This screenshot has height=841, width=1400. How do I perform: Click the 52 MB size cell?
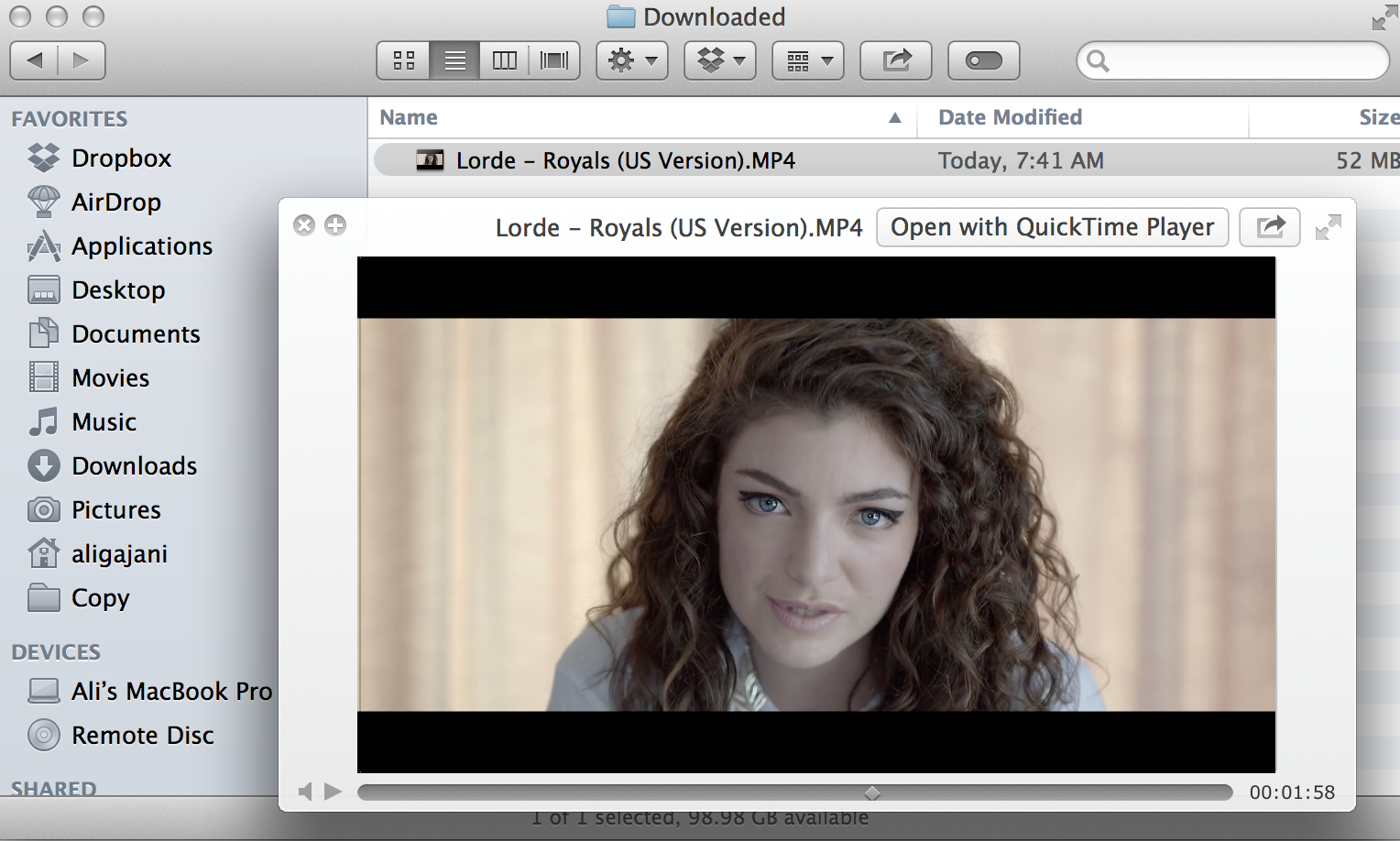point(1367,161)
